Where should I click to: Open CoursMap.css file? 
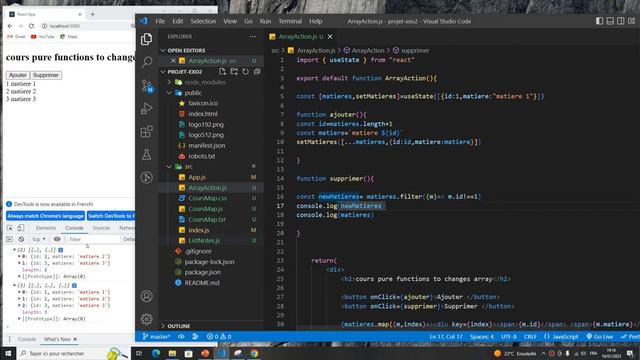click(x=207, y=198)
